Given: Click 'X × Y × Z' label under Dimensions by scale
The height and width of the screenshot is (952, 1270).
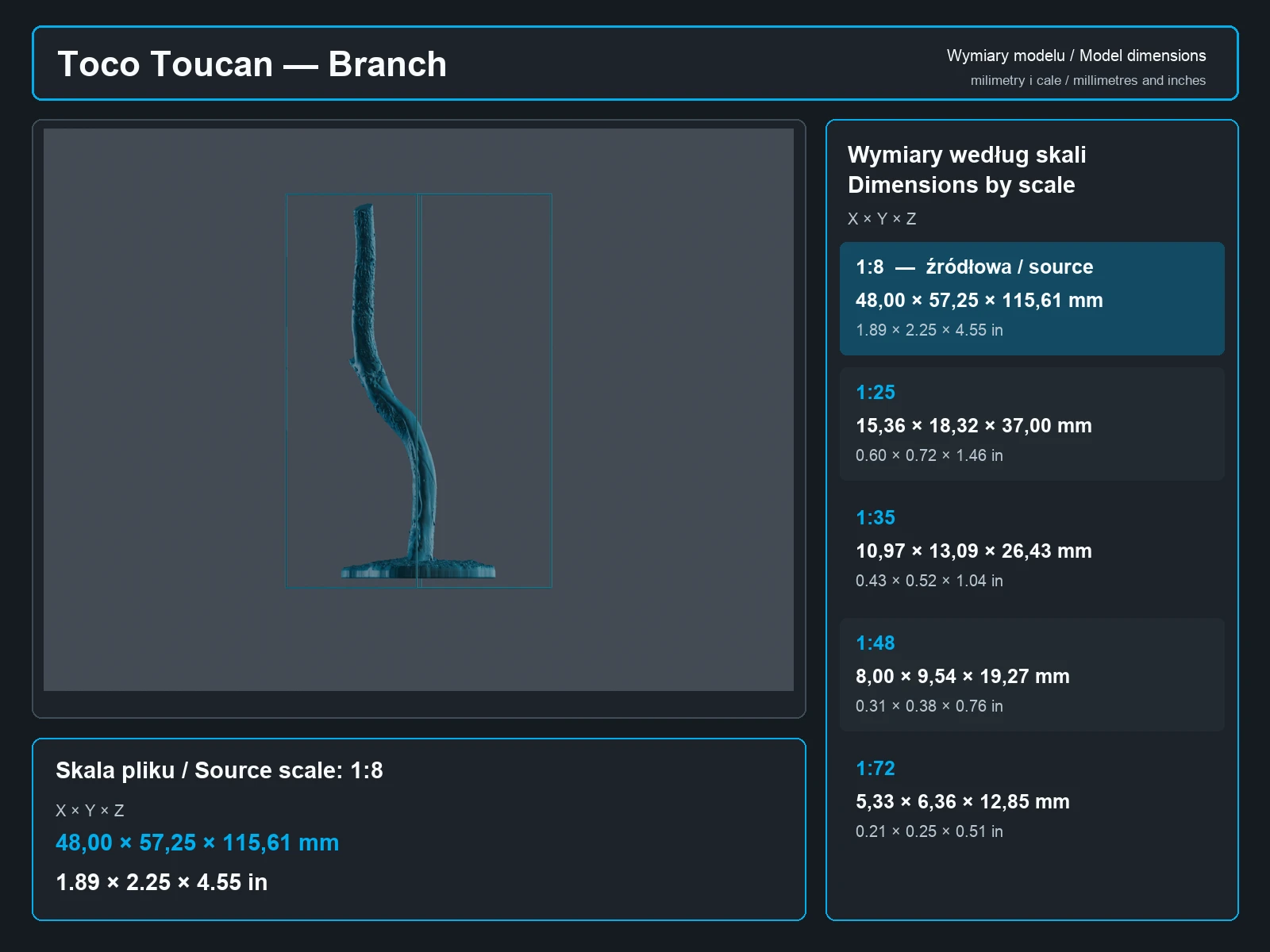Looking at the screenshot, I should click(x=881, y=219).
